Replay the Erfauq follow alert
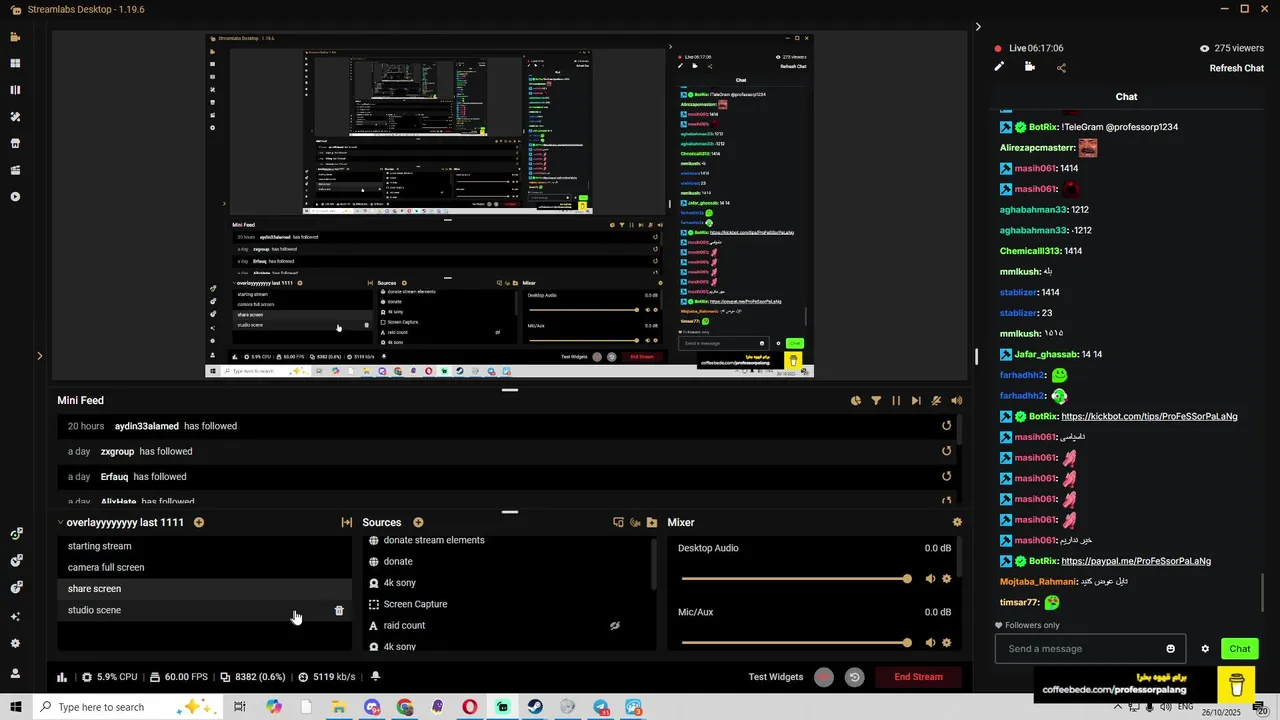1280x720 pixels. [x=946, y=477]
